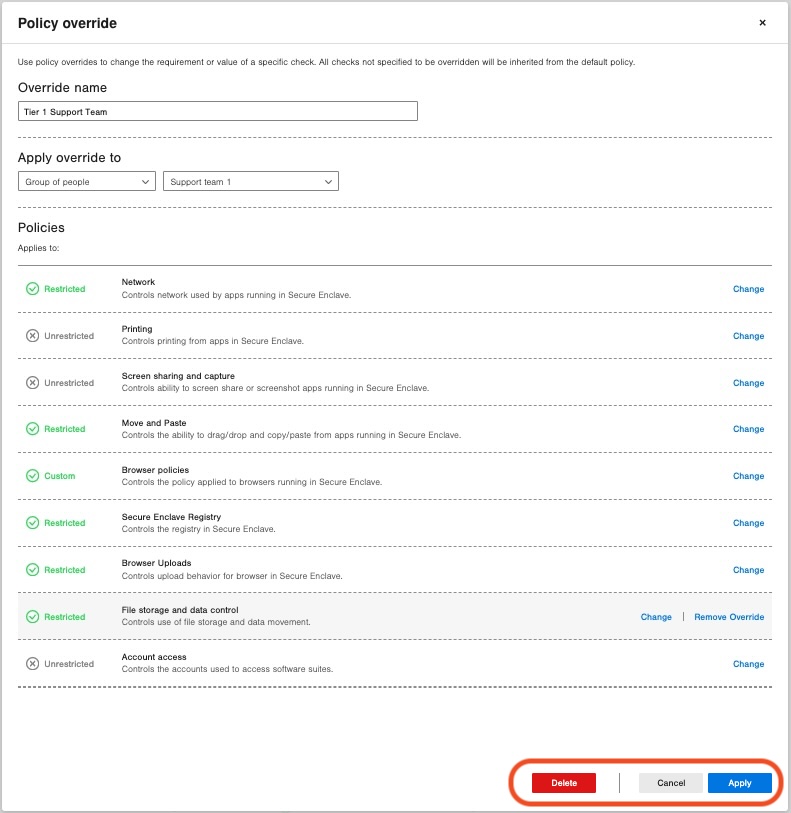Click File storage restricted check icon

[33, 616]
